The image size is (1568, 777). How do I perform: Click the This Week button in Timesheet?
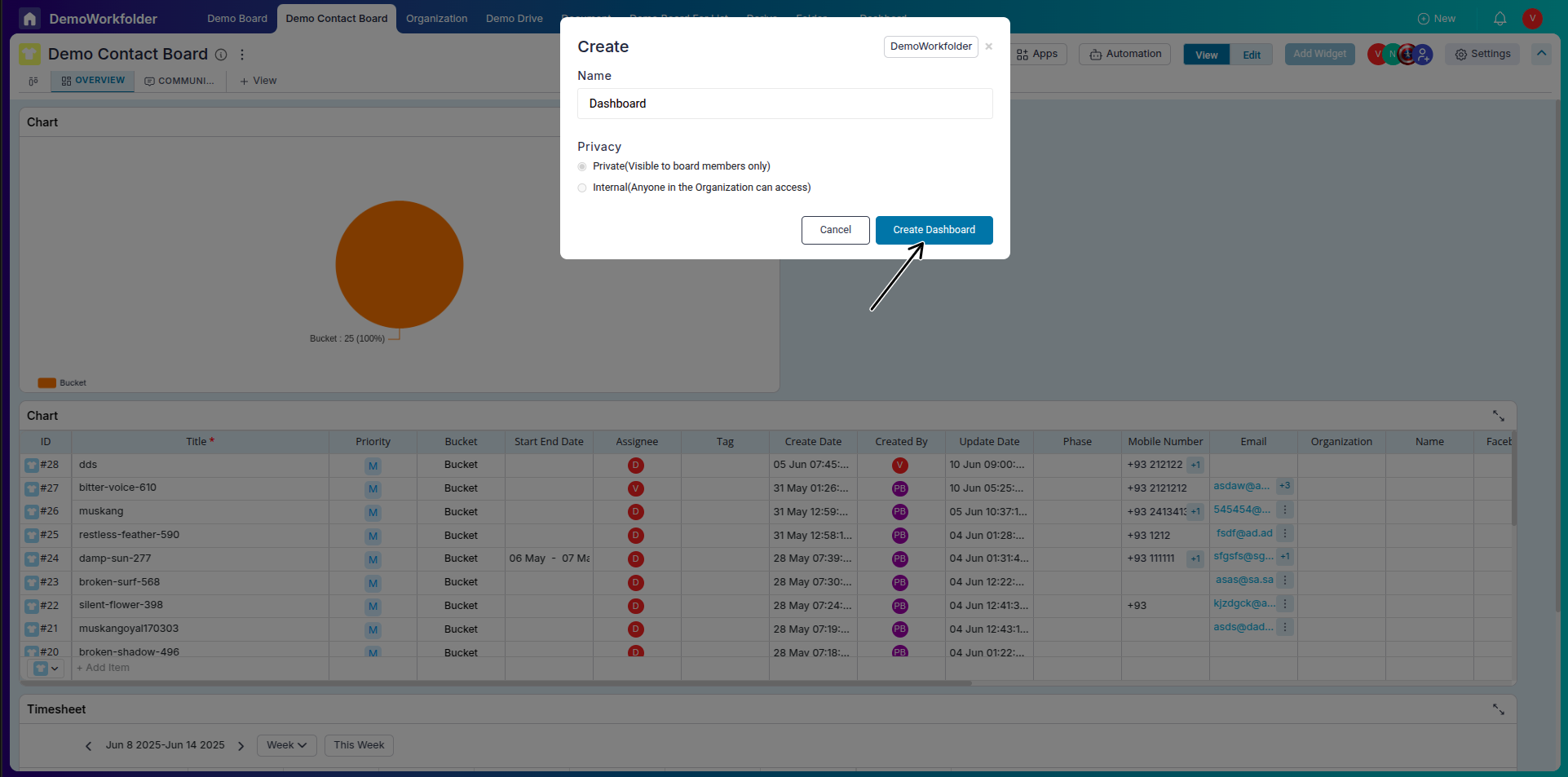pyautogui.click(x=359, y=745)
